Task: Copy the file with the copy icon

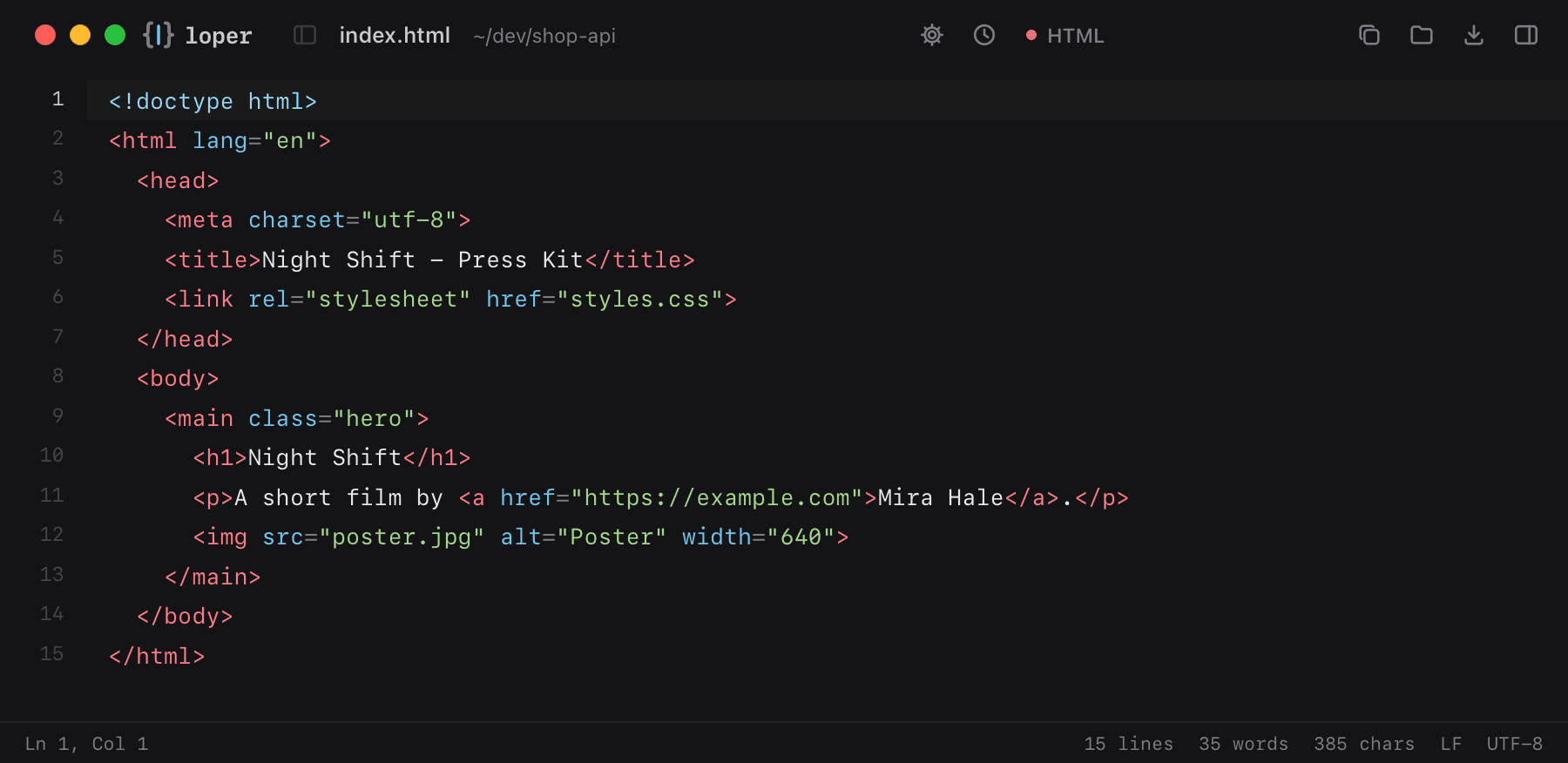Action: point(1369,35)
